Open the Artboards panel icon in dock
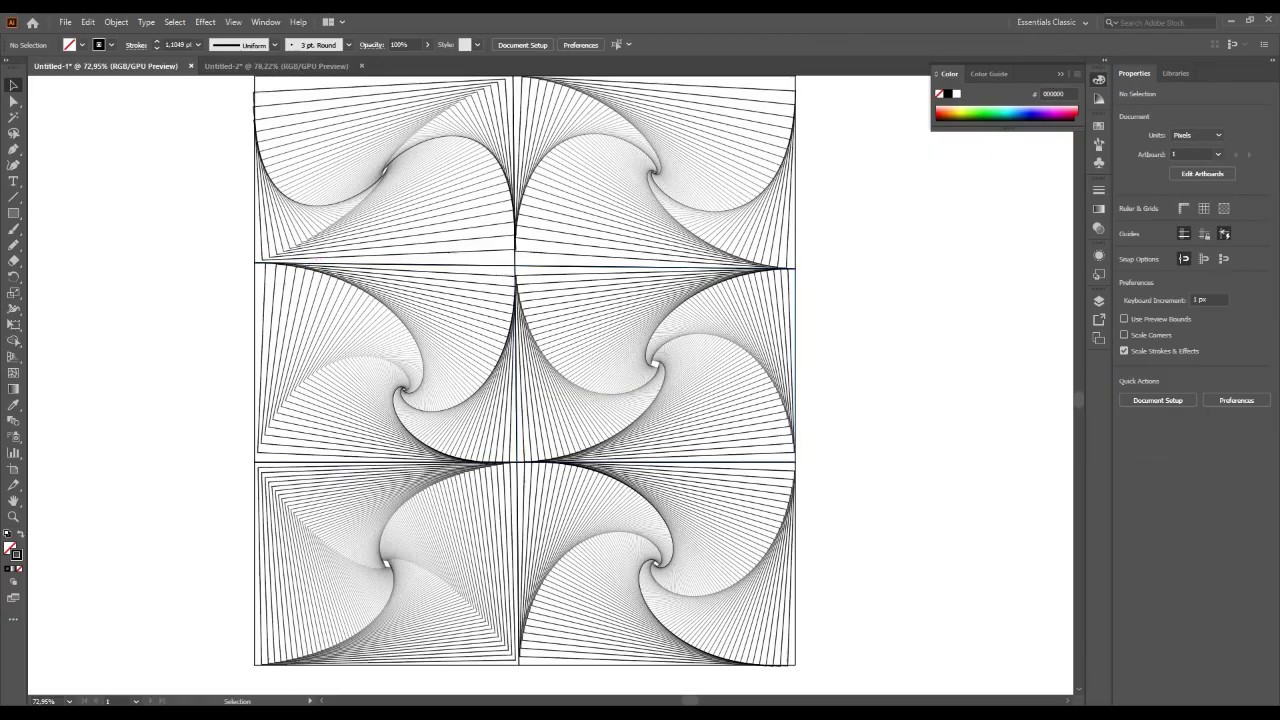The width and height of the screenshot is (1280, 720). pyautogui.click(x=1099, y=338)
